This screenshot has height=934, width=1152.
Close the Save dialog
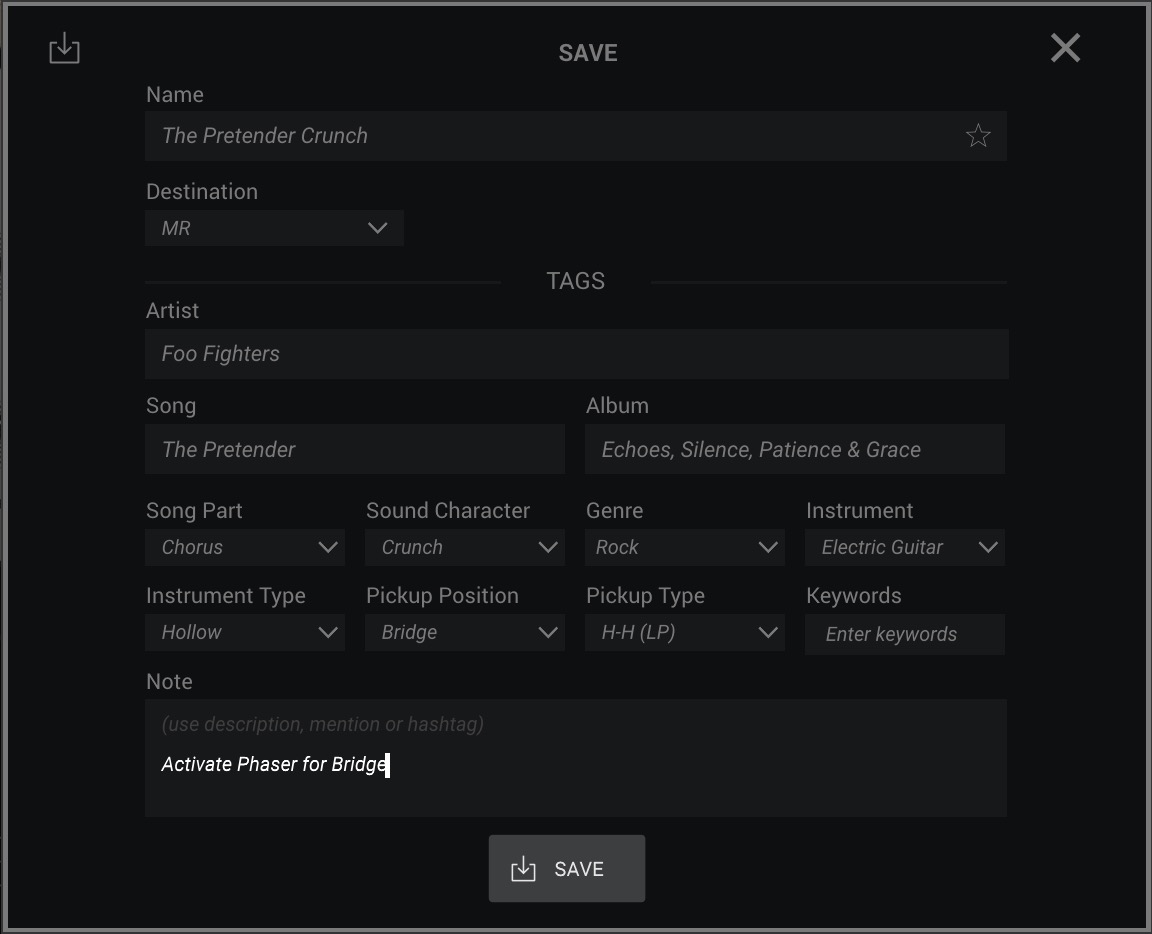(1065, 49)
